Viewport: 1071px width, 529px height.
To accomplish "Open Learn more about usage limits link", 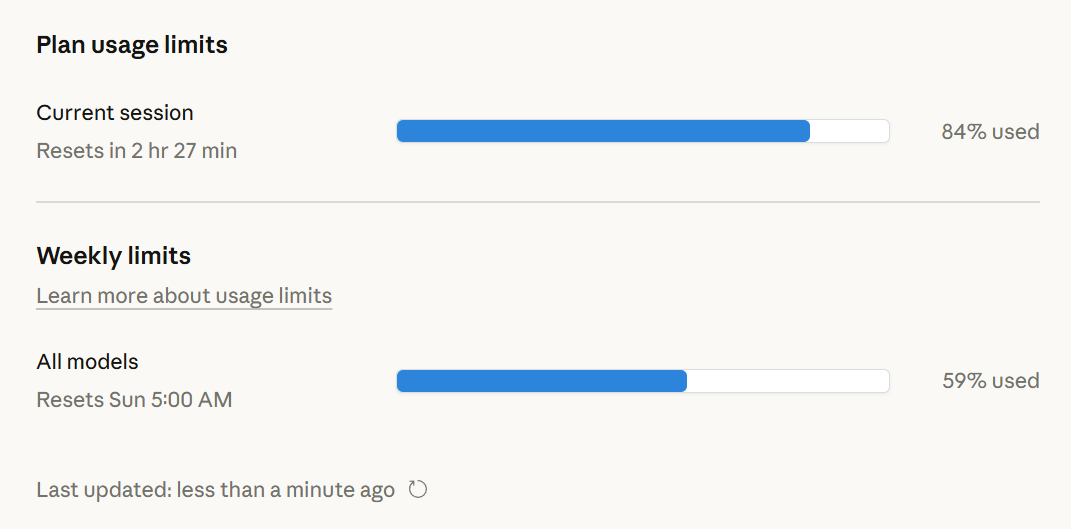I will point(184,296).
